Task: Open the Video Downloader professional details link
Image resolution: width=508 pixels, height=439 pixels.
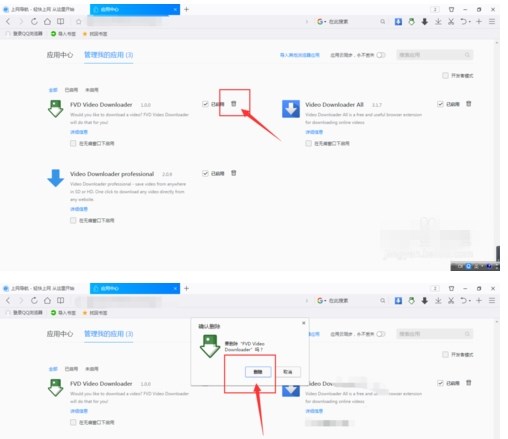Action: point(79,209)
